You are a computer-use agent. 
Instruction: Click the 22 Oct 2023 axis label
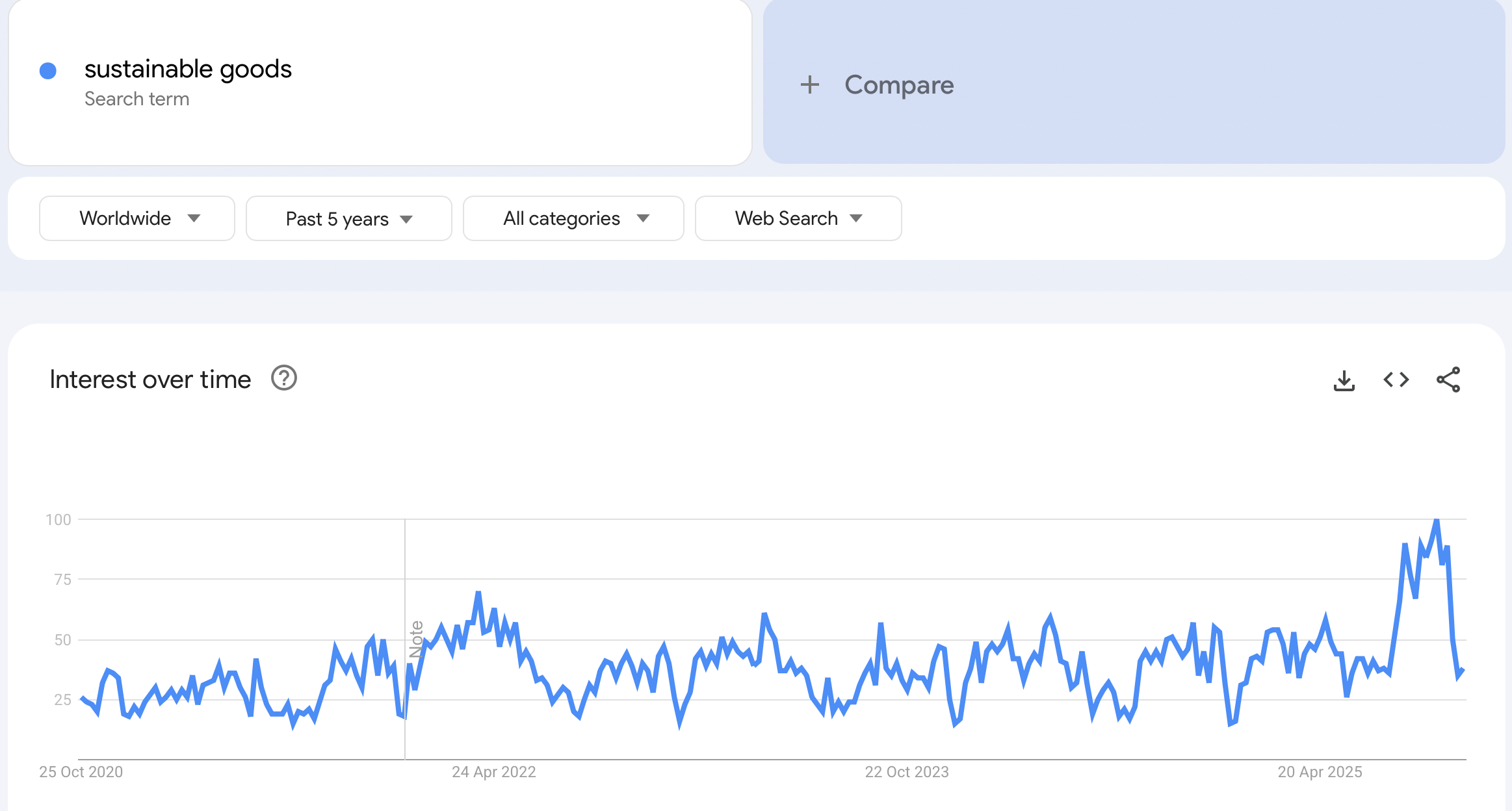point(906,772)
